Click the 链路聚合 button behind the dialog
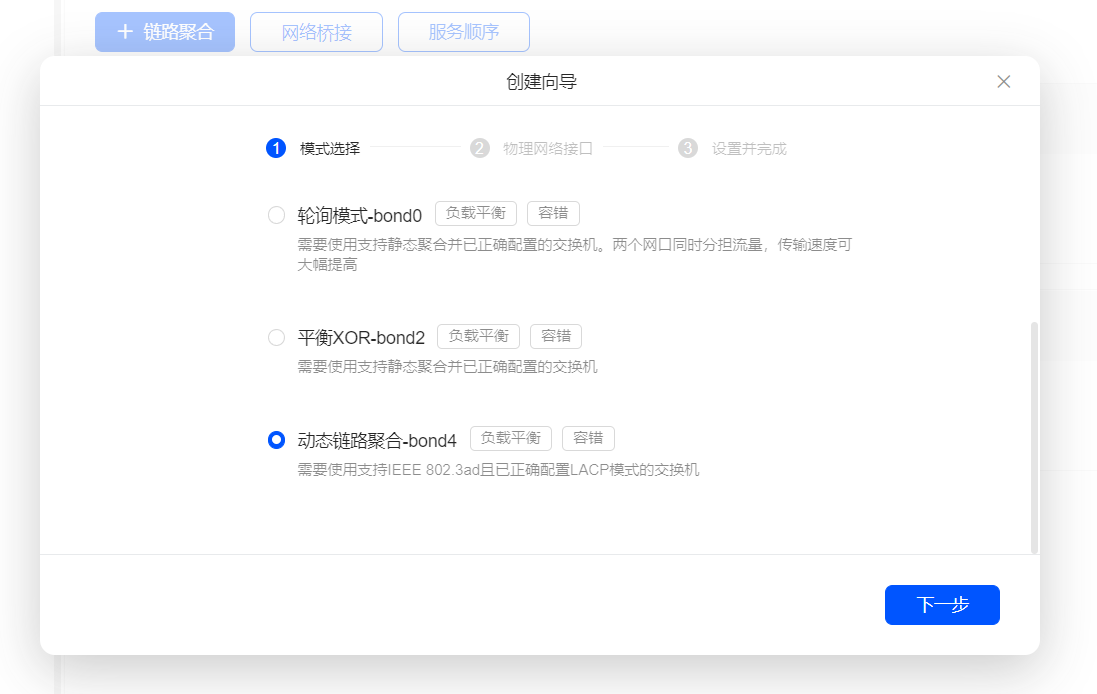 165,32
